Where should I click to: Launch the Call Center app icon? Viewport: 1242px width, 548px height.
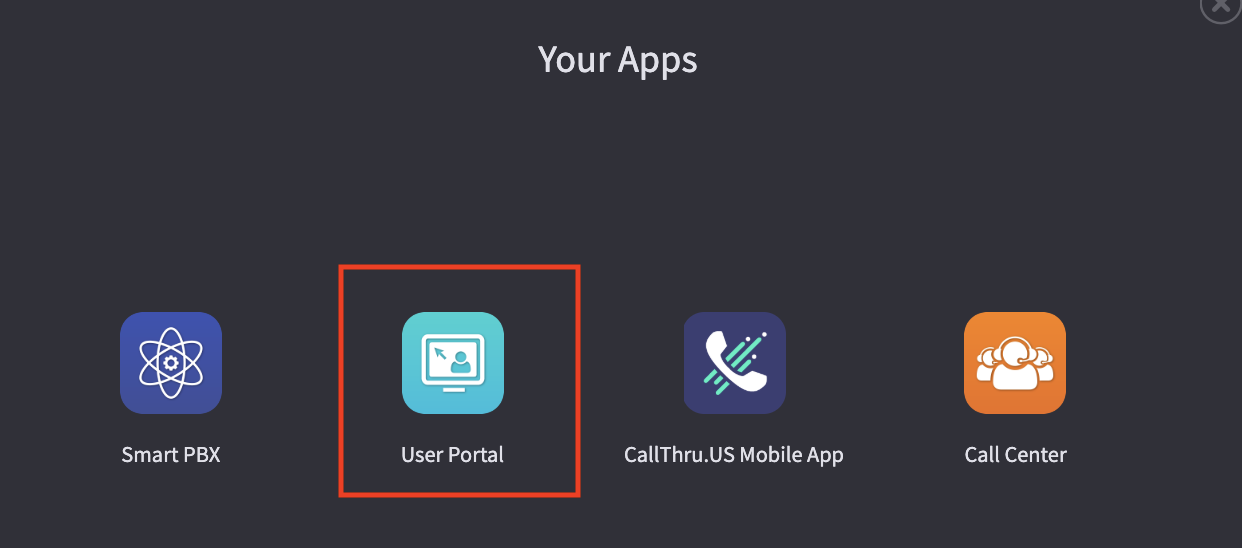[x=1015, y=363]
